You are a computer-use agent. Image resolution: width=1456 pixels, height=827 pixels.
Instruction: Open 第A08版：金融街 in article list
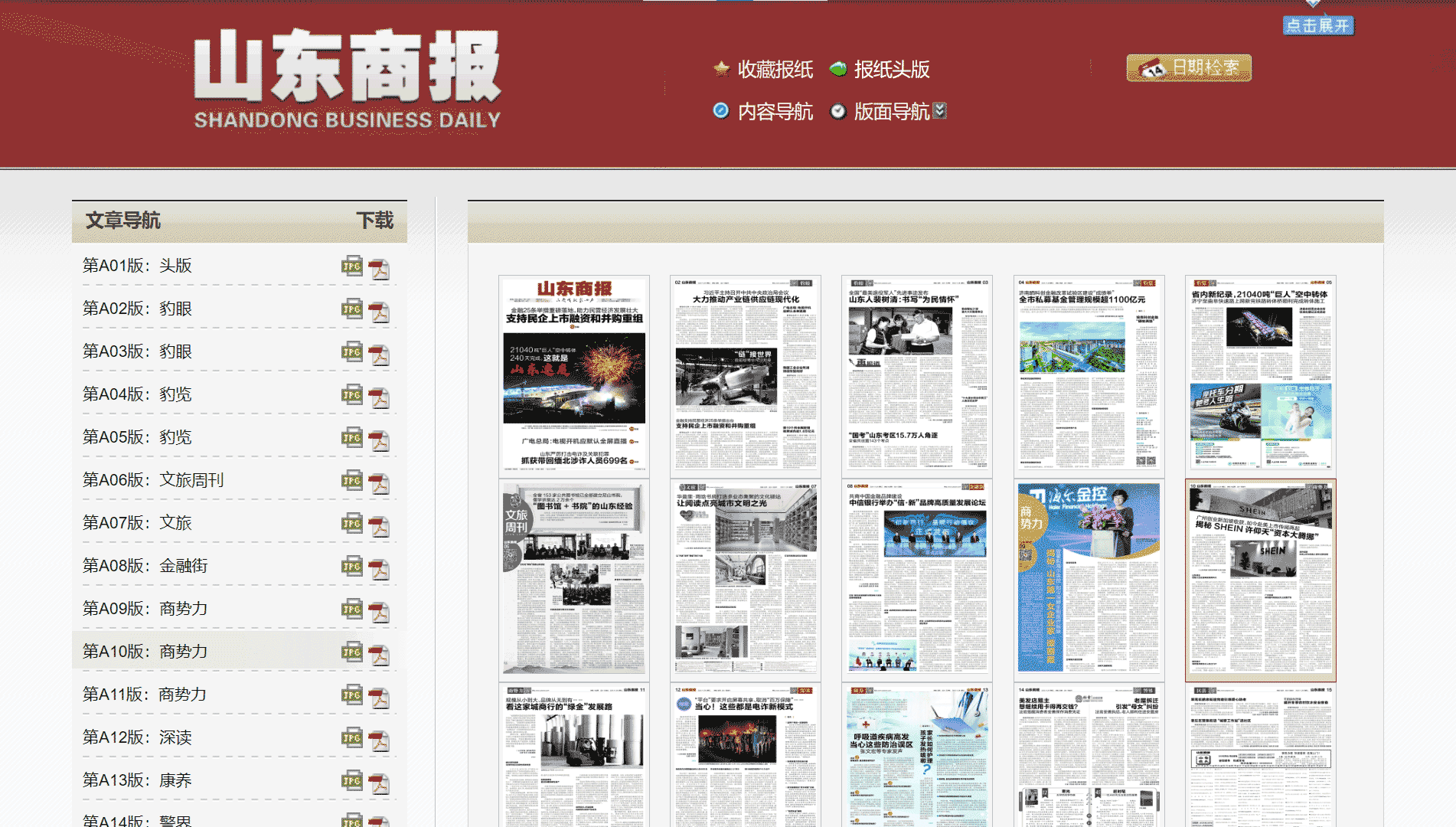[x=145, y=566]
